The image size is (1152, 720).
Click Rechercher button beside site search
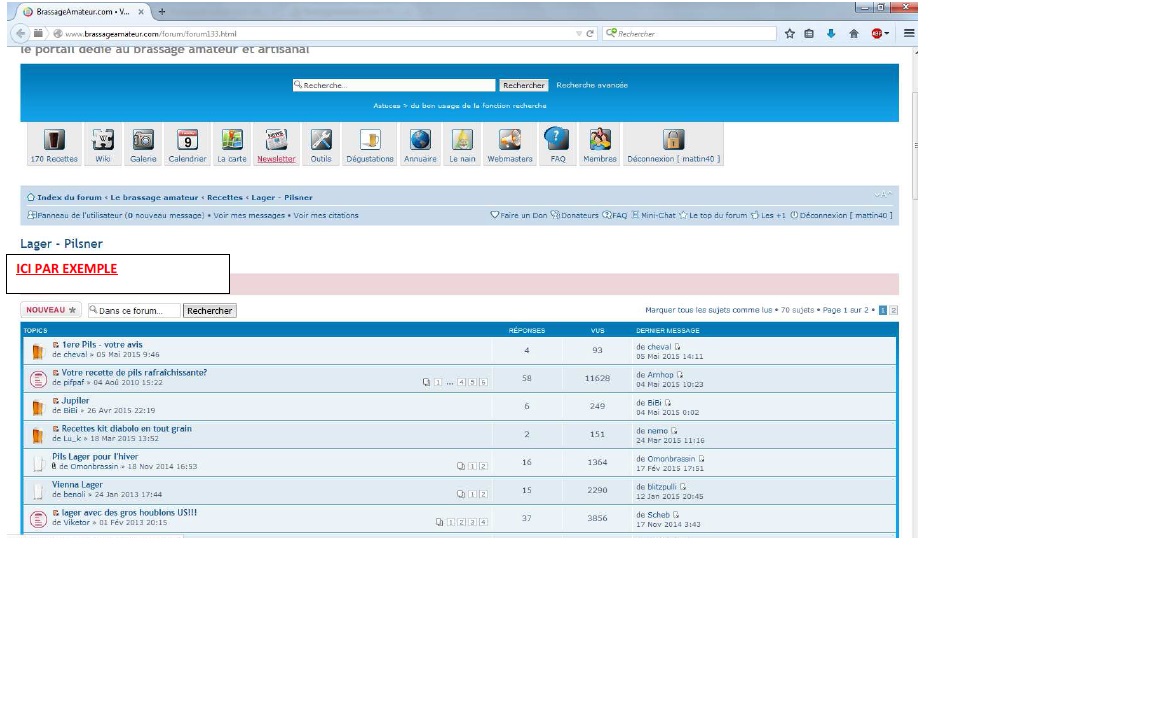pyautogui.click(x=524, y=85)
